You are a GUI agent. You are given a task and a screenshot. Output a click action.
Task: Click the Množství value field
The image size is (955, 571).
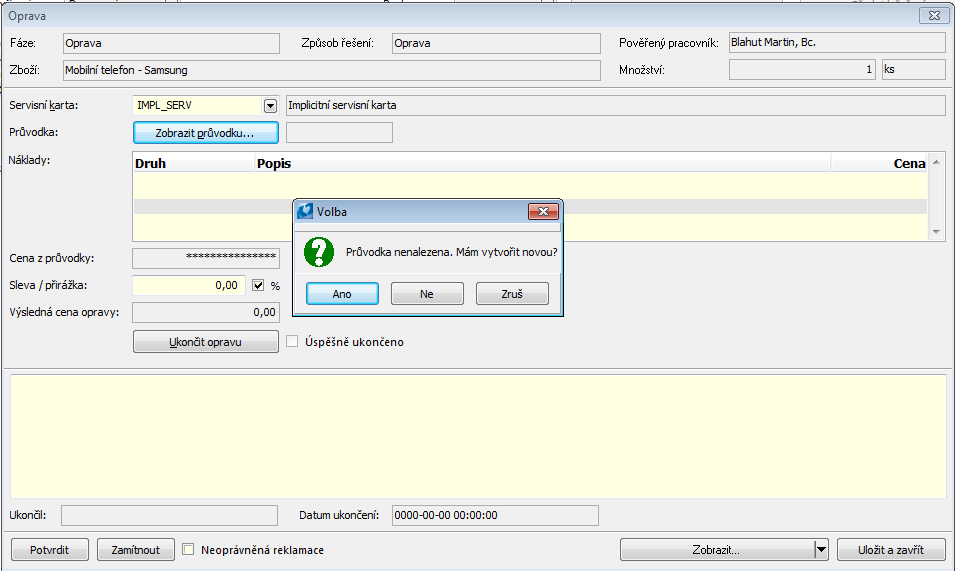coord(802,70)
